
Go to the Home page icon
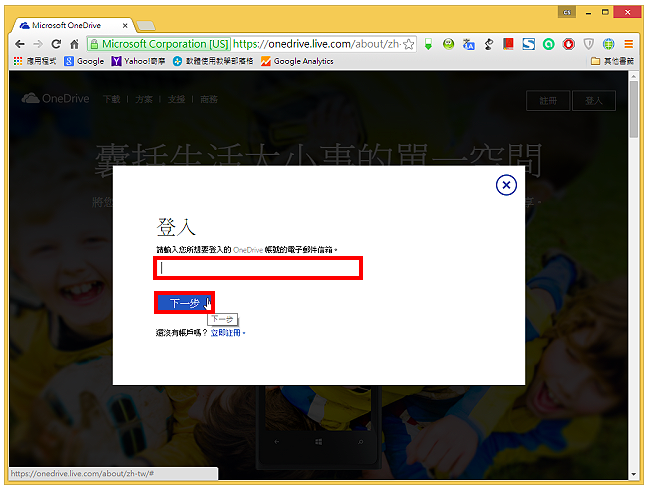[74, 44]
